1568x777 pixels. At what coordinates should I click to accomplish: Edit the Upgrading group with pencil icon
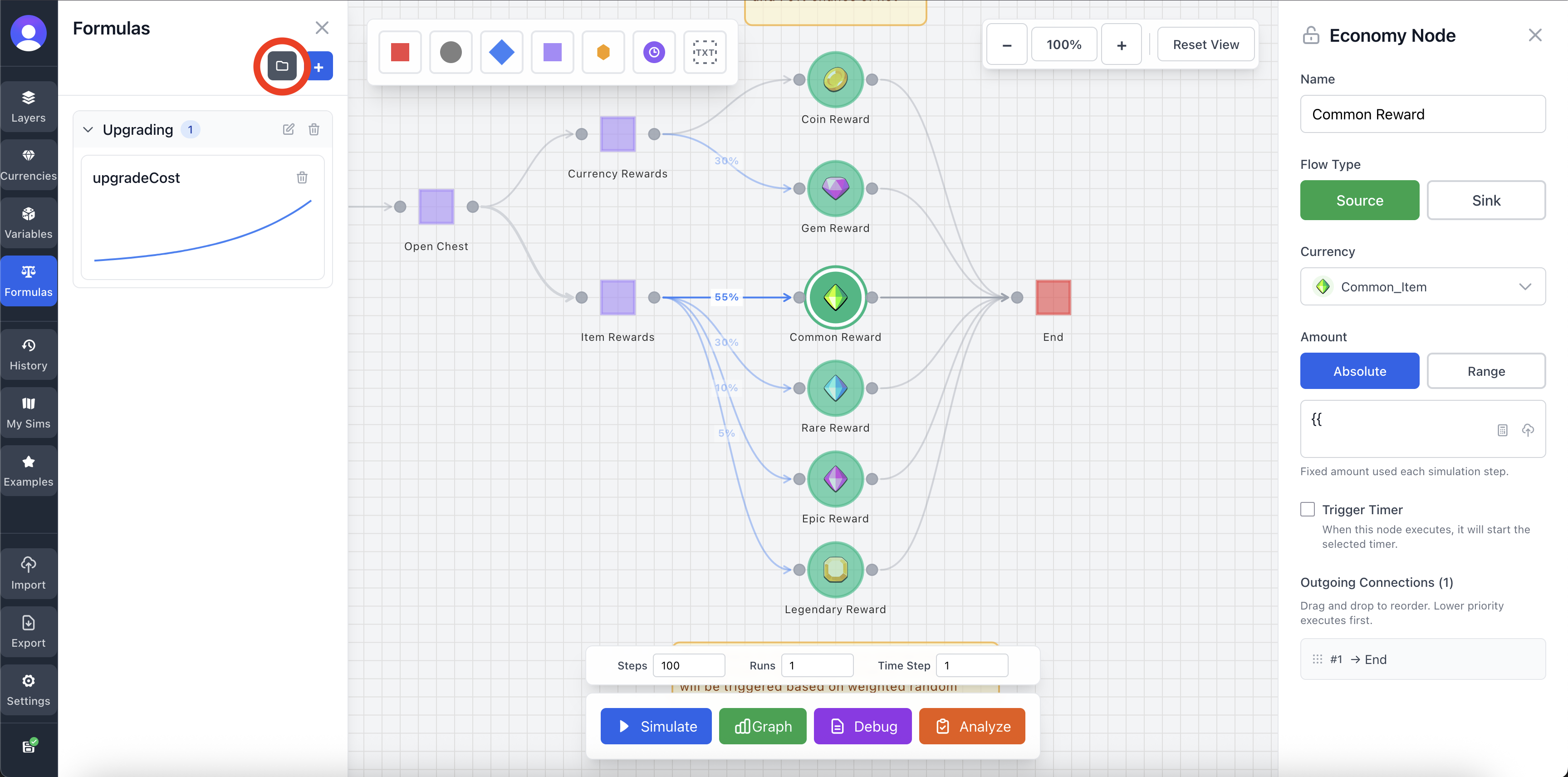289,129
